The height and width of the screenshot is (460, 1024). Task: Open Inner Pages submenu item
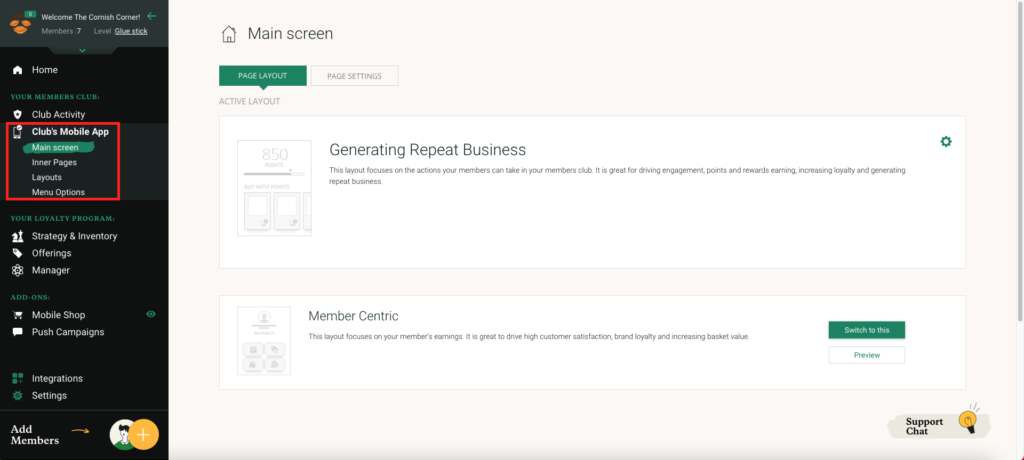coord(54,162)
